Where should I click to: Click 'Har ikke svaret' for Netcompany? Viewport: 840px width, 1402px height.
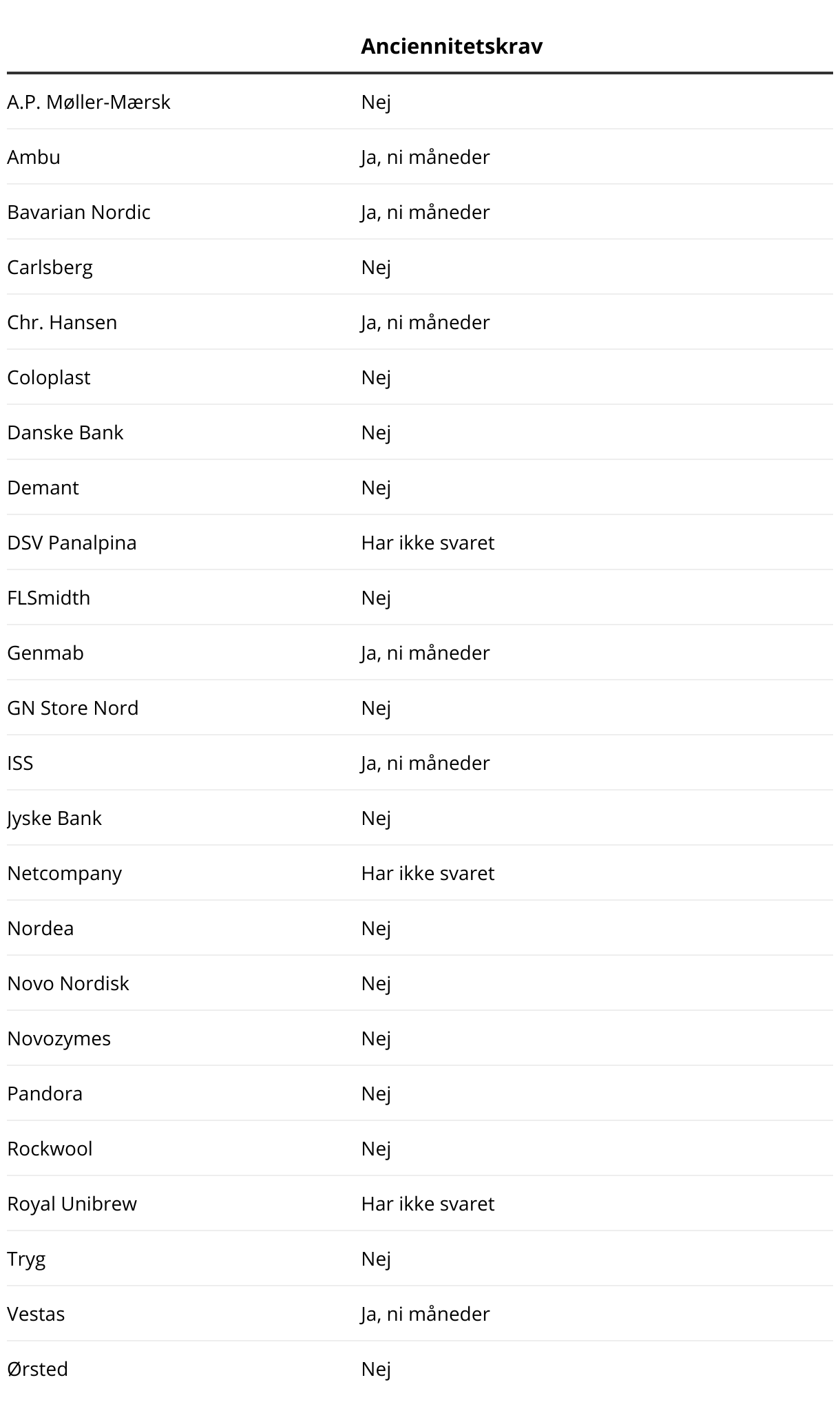point(428,873)
